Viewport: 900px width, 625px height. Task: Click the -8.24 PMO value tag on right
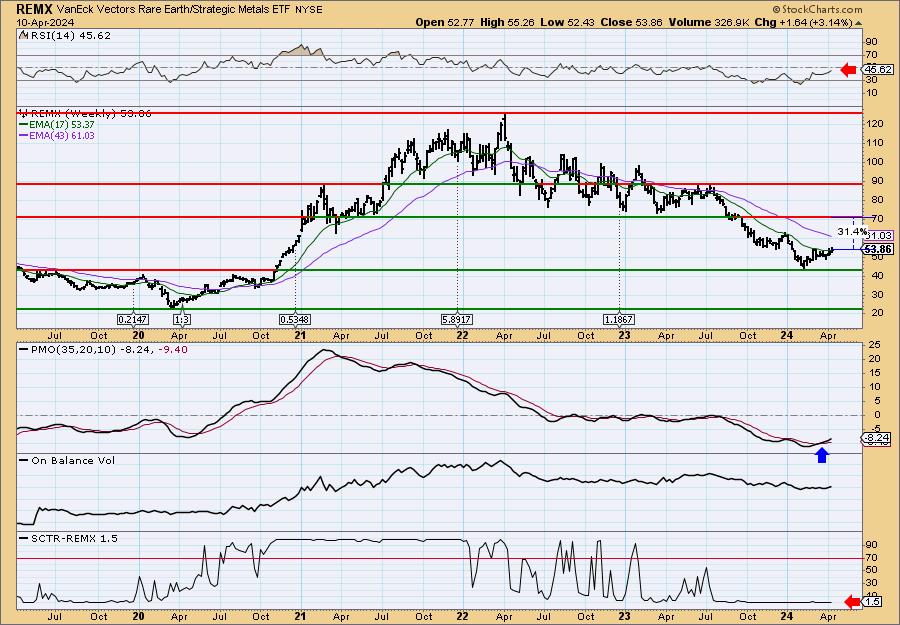click(876, 438)
